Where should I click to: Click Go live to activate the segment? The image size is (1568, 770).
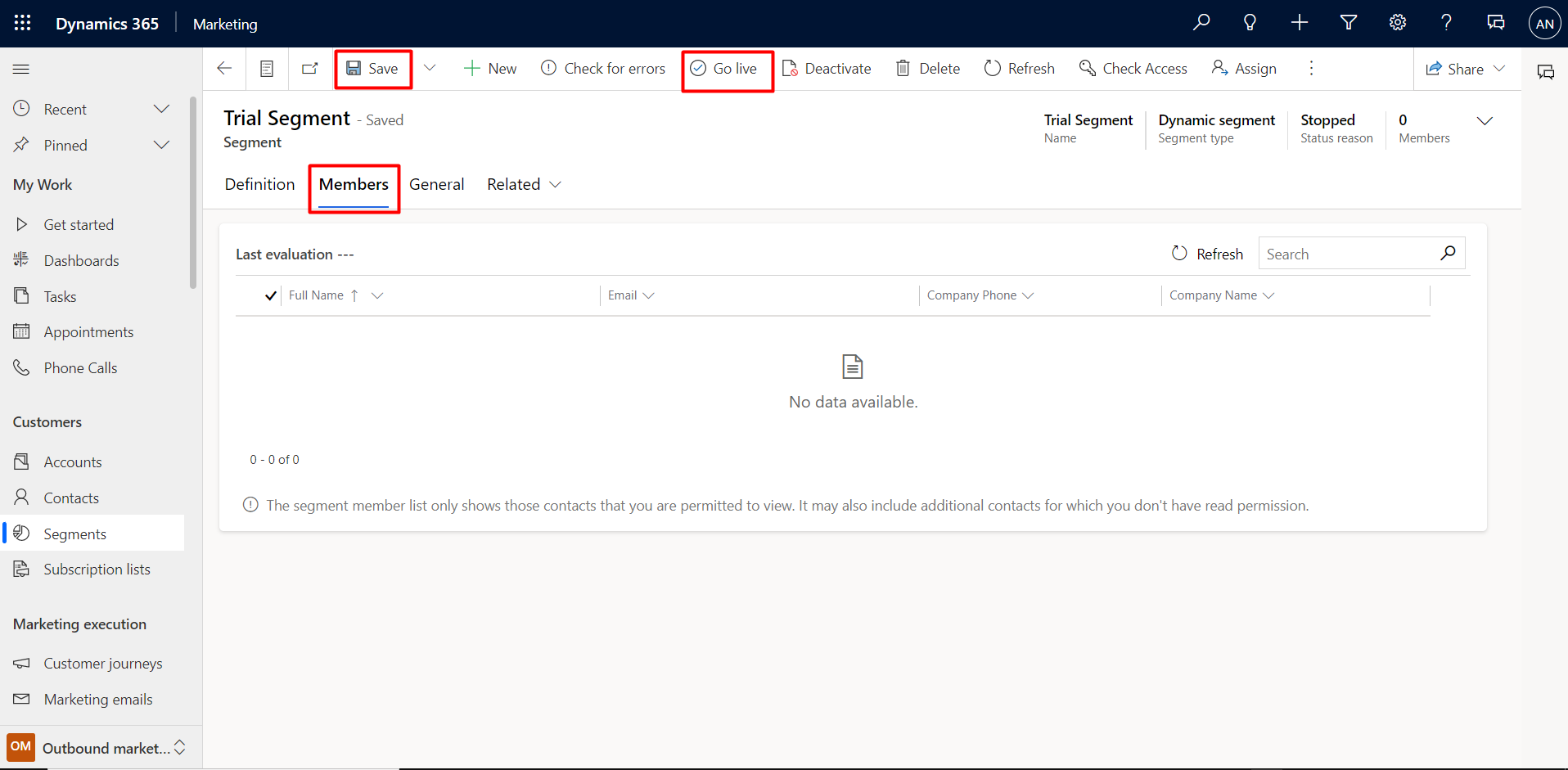727,69
